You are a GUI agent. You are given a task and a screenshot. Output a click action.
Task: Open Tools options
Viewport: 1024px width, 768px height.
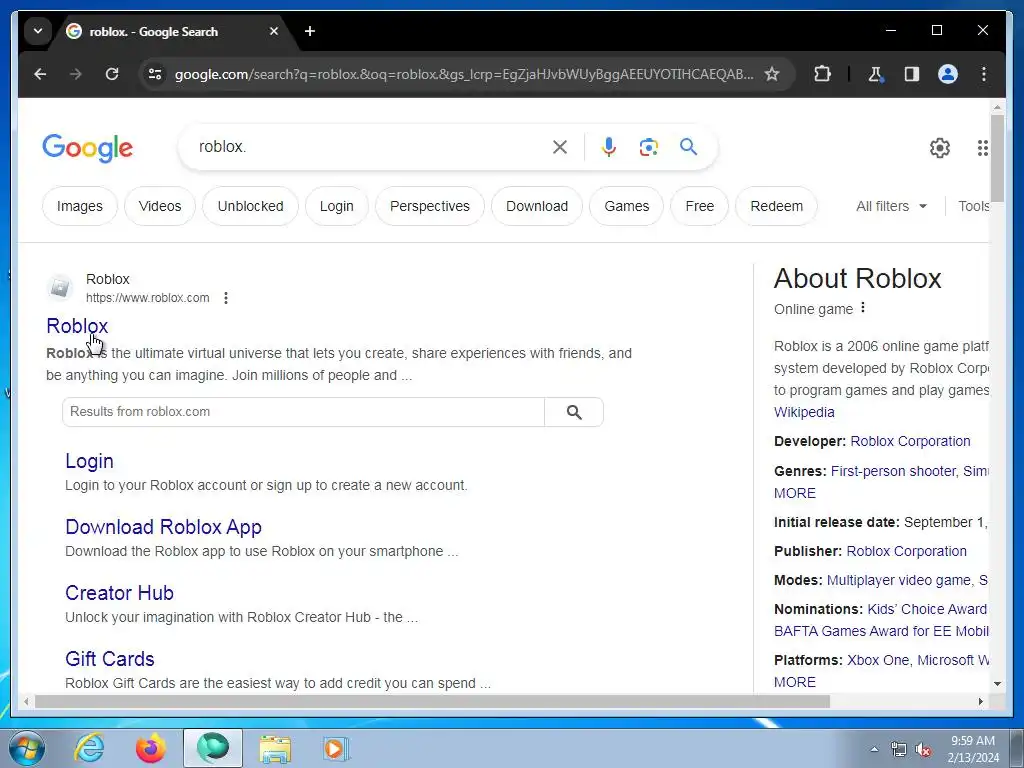[973, 206]
